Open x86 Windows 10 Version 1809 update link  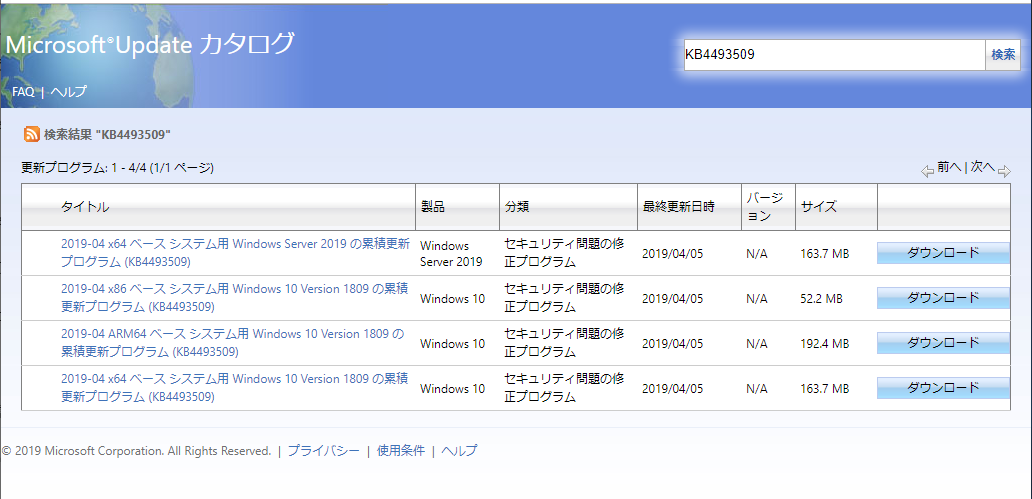point(234,298)
